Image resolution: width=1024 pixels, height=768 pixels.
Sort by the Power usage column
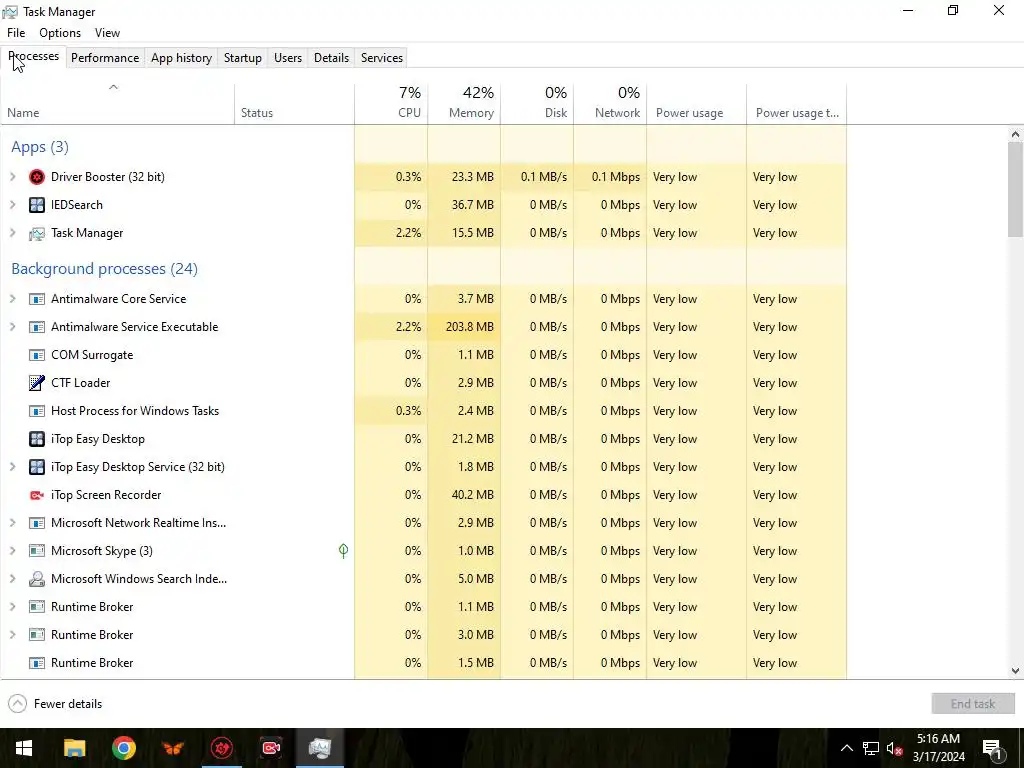coord(697,104)
